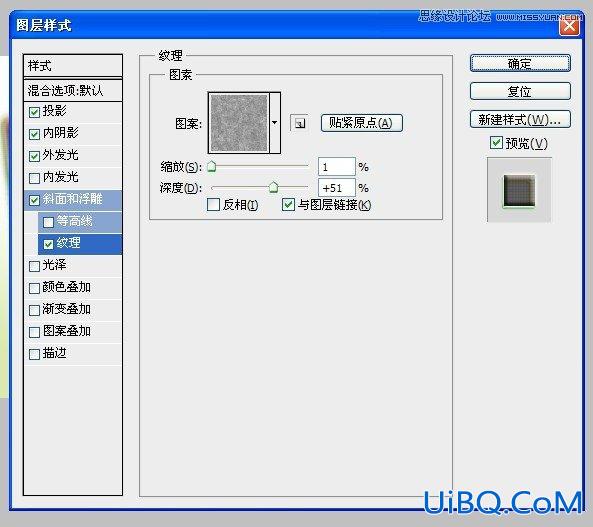
Task: Select the 纹理 sub-item label
Action: tap(68, 243)
